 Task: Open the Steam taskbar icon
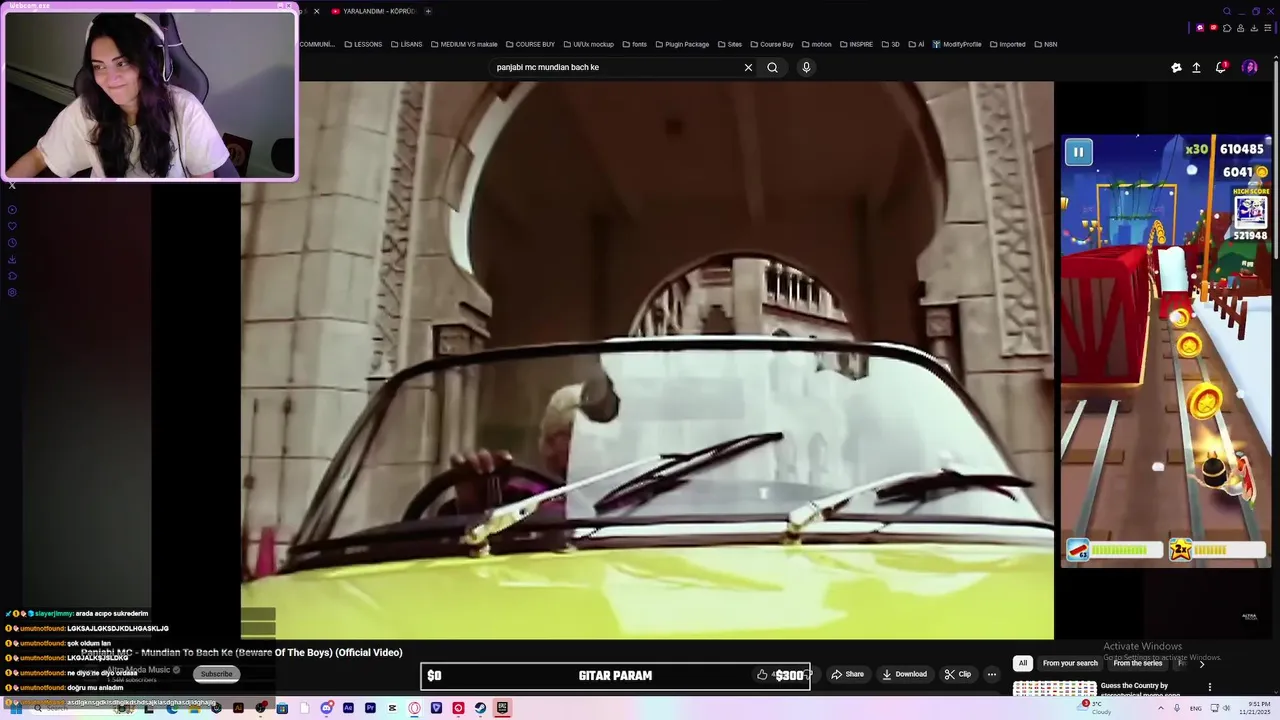tap(480, 708)
